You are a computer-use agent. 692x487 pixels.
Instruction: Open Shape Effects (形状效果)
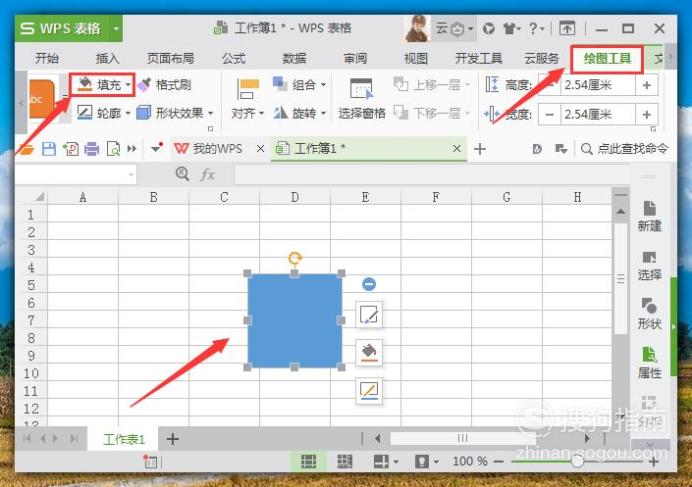(x=175, y=113)
